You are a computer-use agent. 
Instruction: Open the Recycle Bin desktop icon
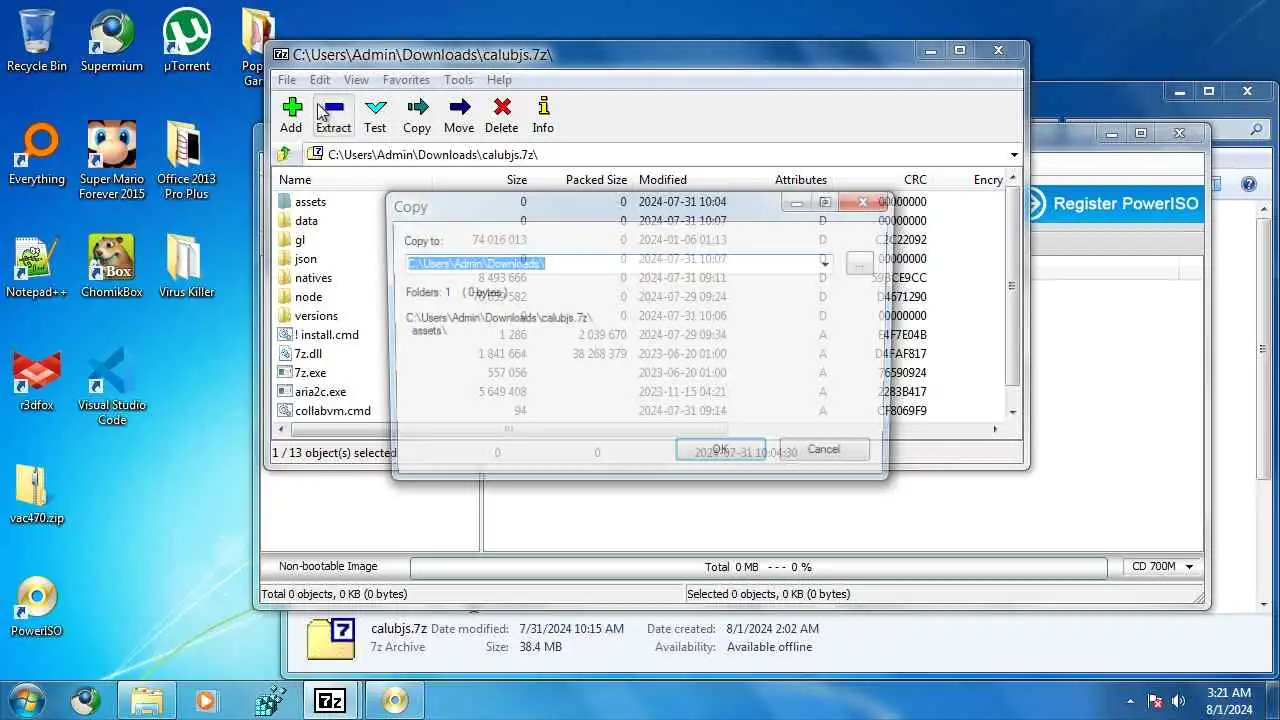click(37, 40)
